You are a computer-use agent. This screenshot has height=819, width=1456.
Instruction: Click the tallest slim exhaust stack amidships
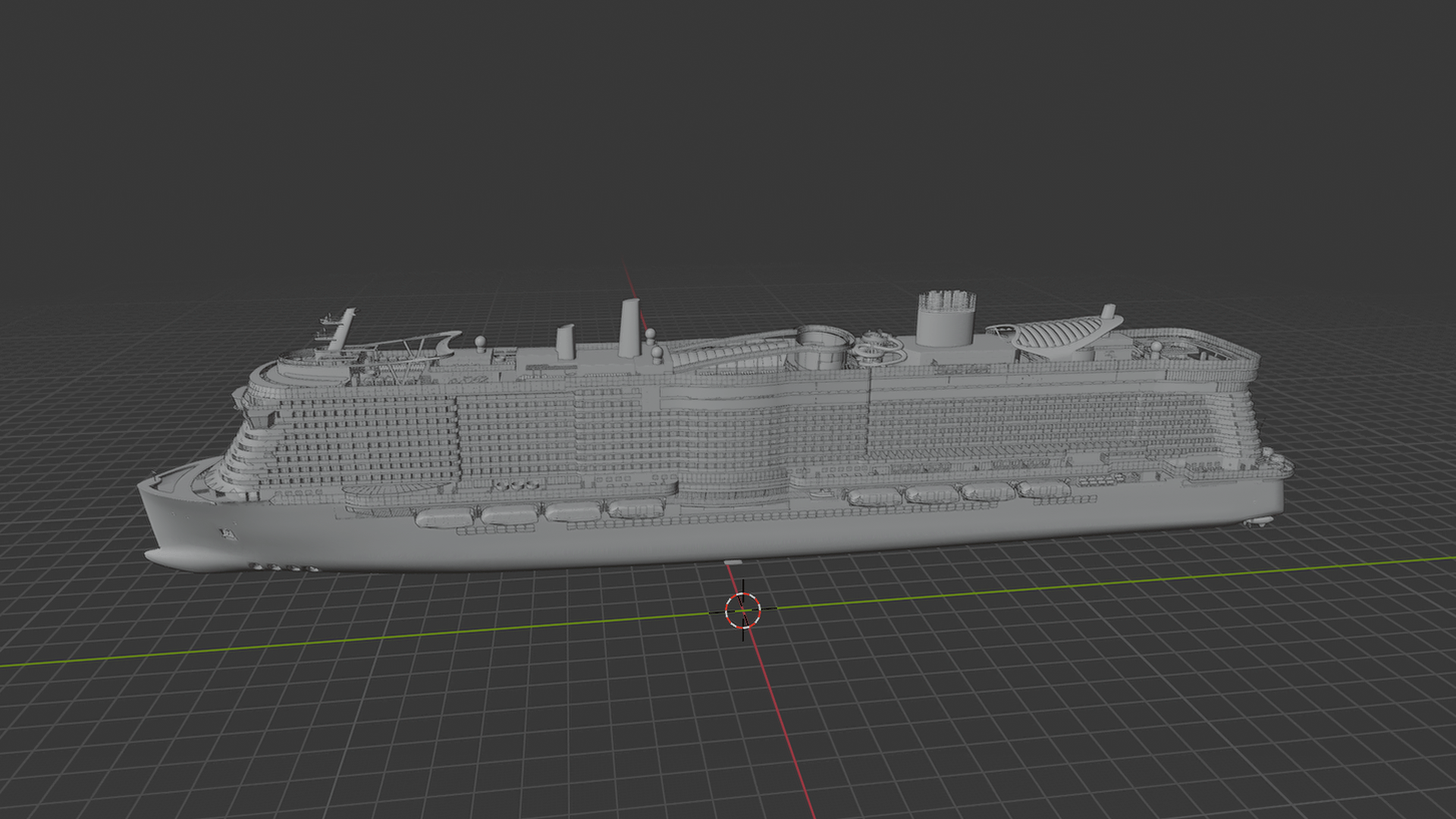(629, 328)
